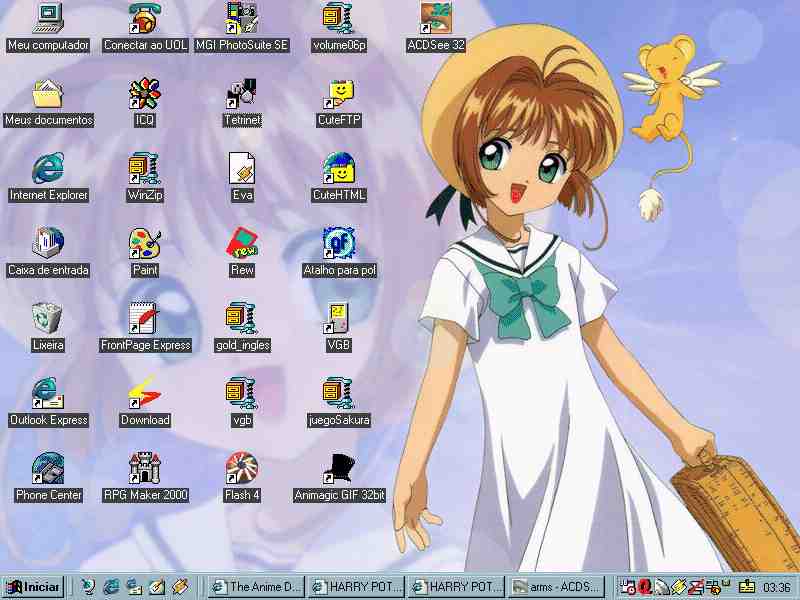Switch to HARRY POT... window beside The Anime D...
The image size is (800, 600).
coord(357,587)
